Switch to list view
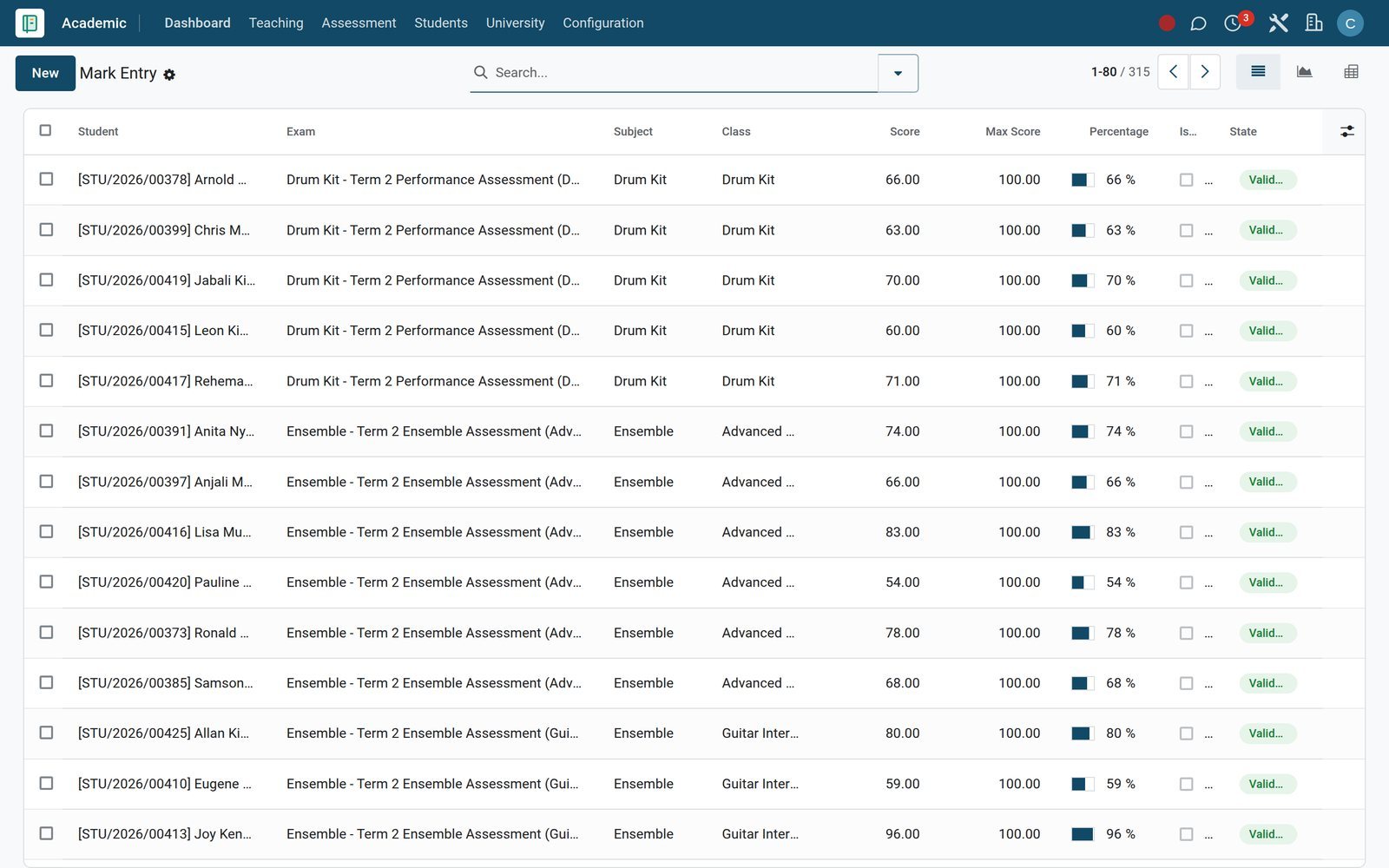This screenshot has width=1389, height=868. (x=1258, y=72)
